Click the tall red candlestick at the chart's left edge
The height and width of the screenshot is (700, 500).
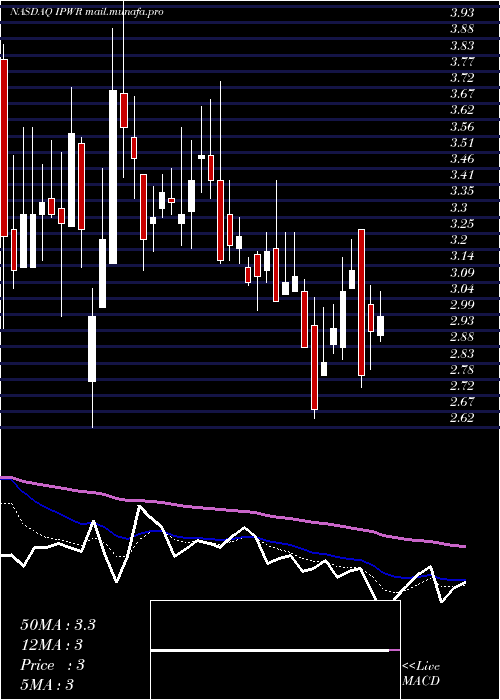[4, 148]
